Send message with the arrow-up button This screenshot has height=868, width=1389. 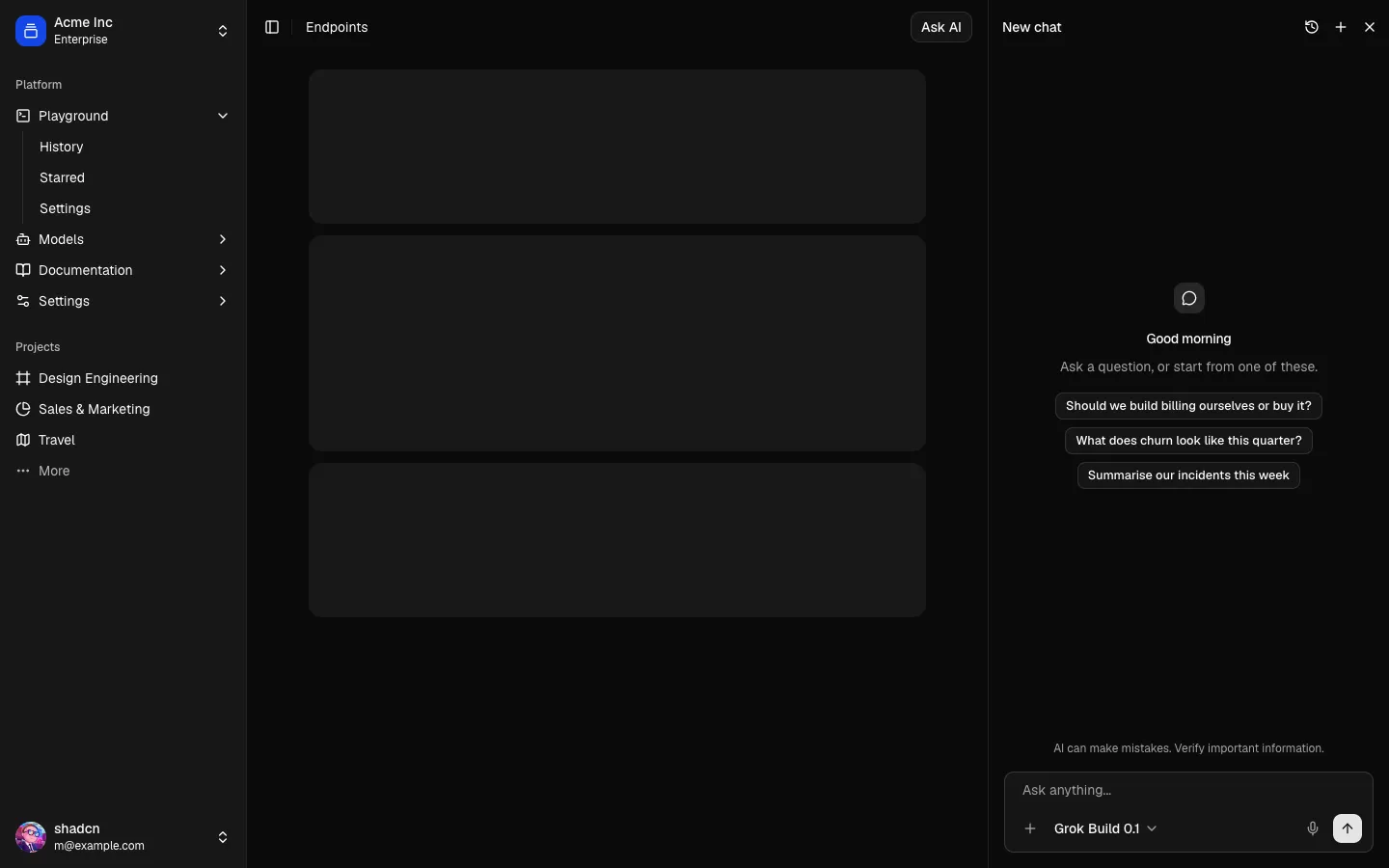click(x=1348, y=828)
